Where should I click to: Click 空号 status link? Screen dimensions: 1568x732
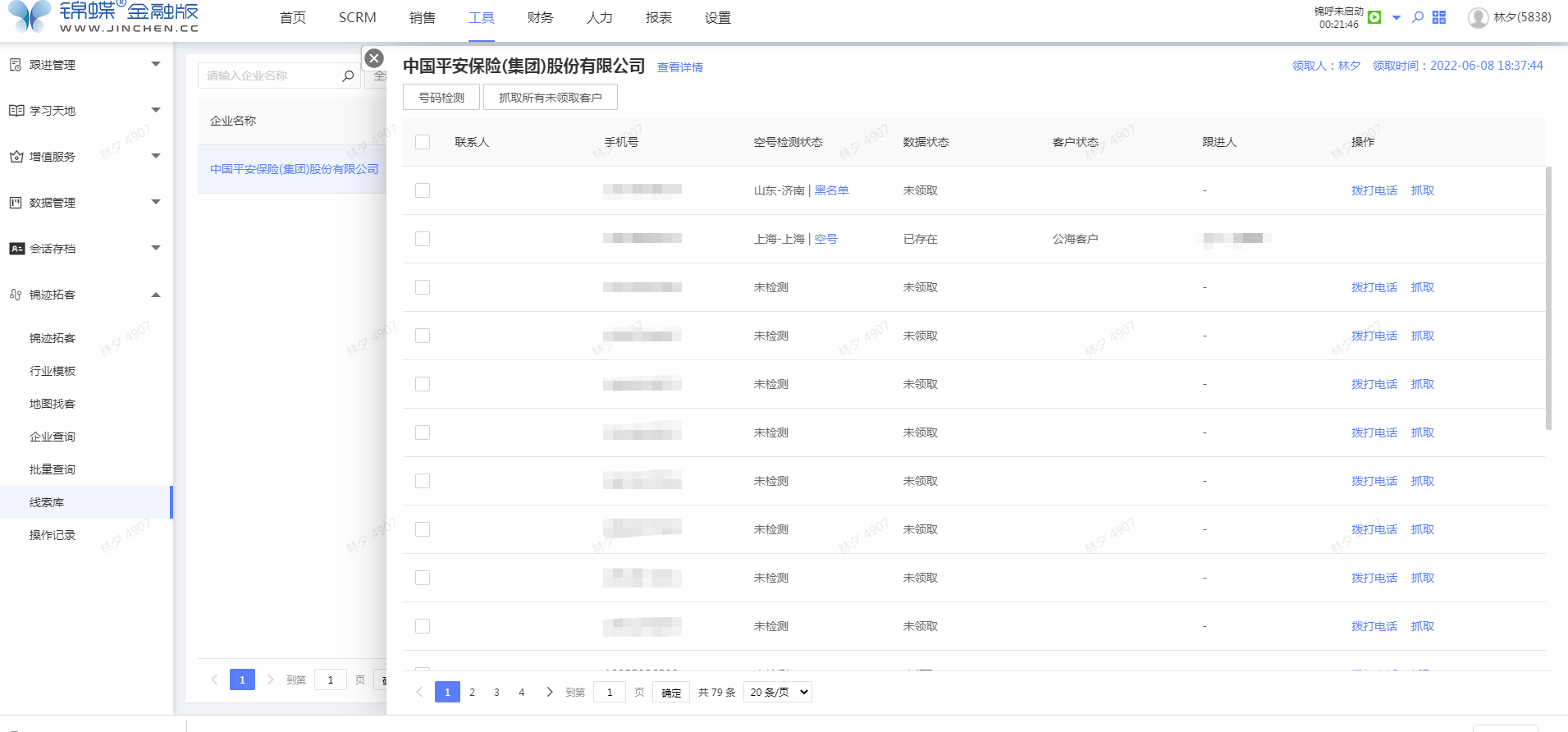pyautogui.click(x=825, y=239)
